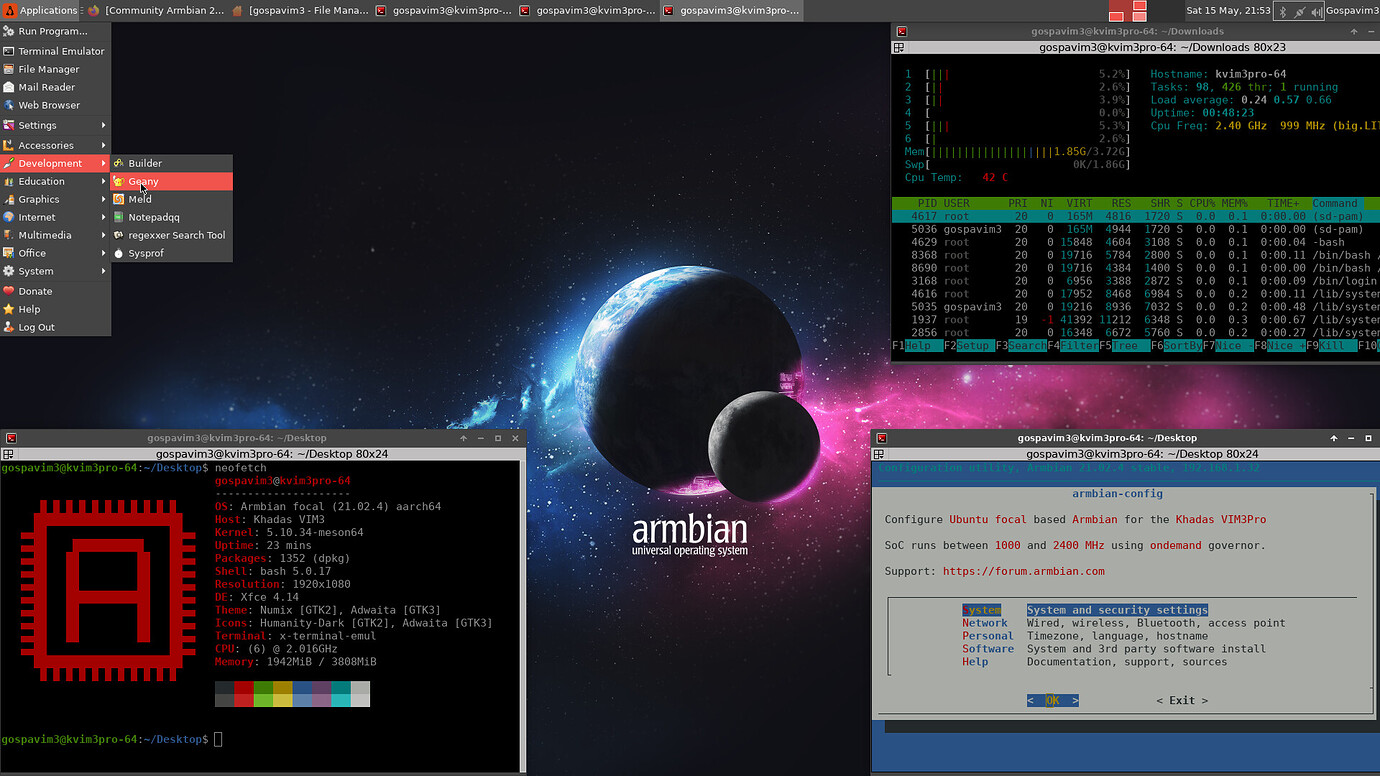Screen dimensions: 1380x776
Task: Toggle F5 Tree view in htop
Action: pos(1124,345)
